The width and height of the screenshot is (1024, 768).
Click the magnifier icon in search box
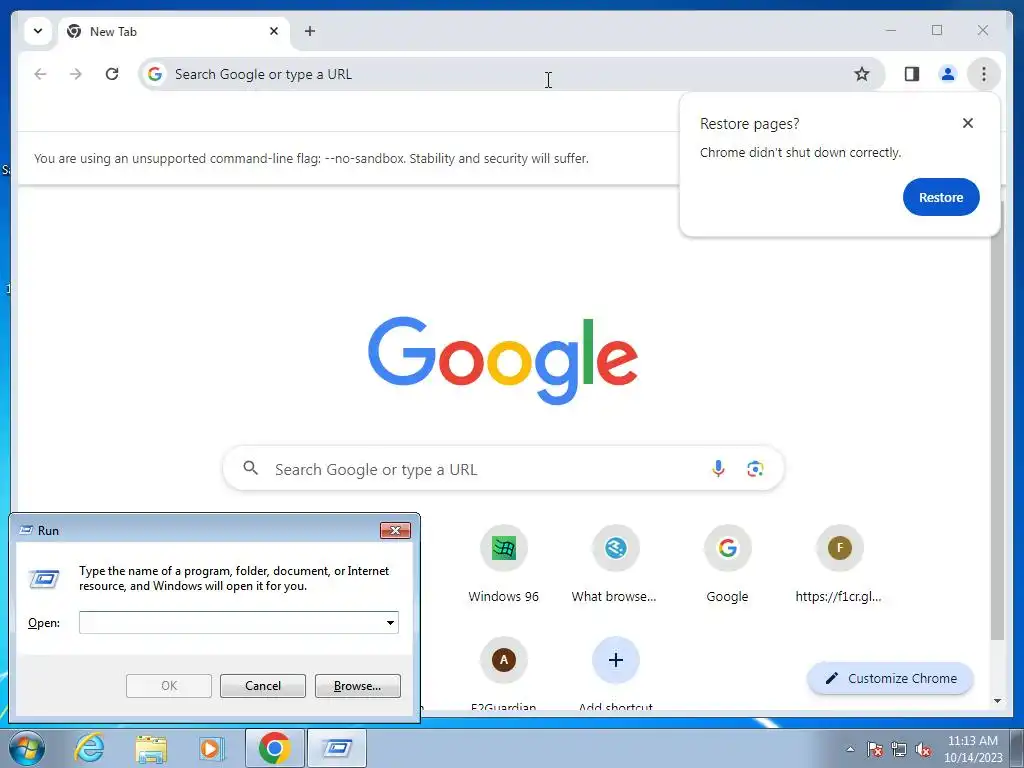[x=251, y=468]
